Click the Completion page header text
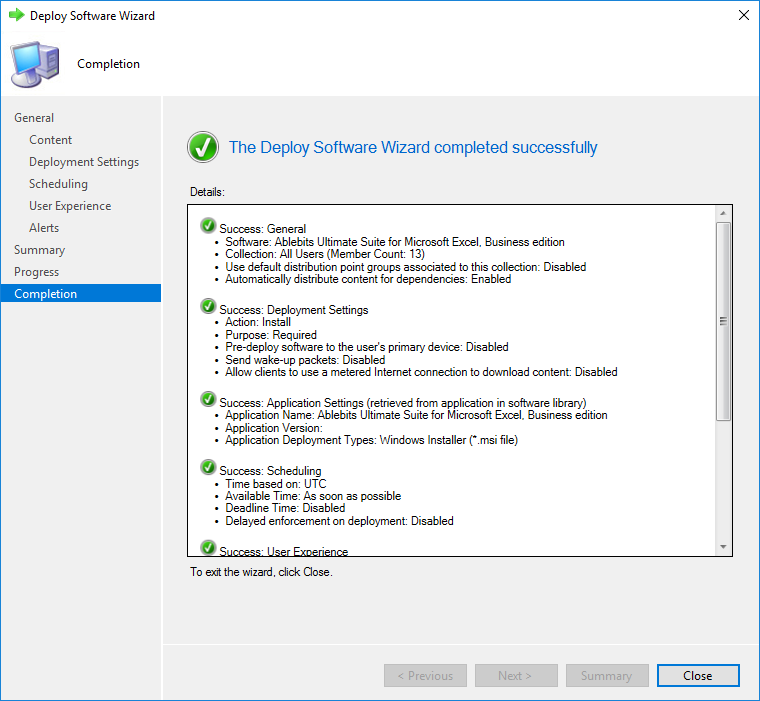760x701 pixels. [109, 64]
